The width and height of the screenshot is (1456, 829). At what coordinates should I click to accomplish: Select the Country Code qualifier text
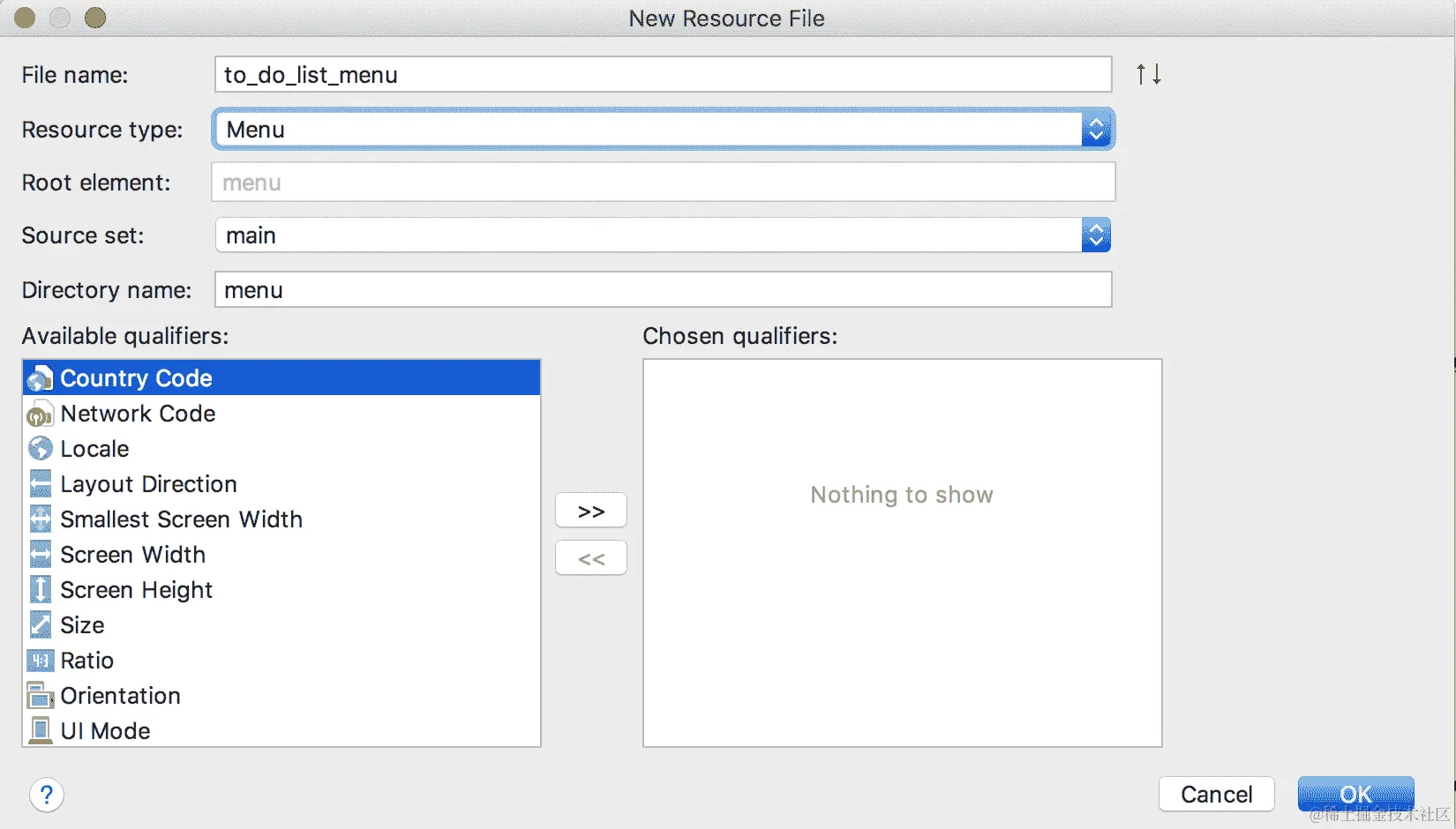(136, 378)
